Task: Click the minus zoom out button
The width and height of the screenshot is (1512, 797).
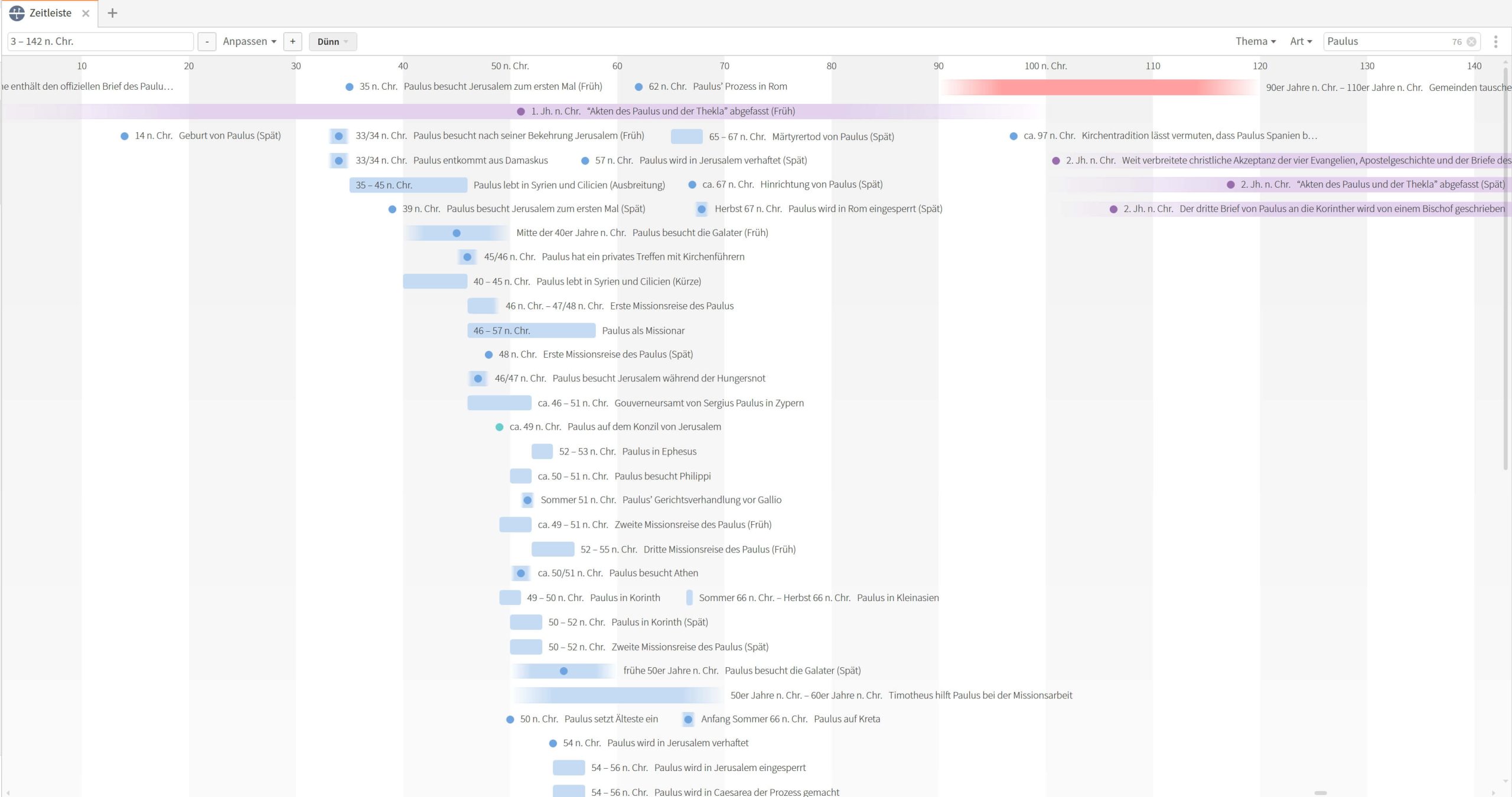Action: 207,41
